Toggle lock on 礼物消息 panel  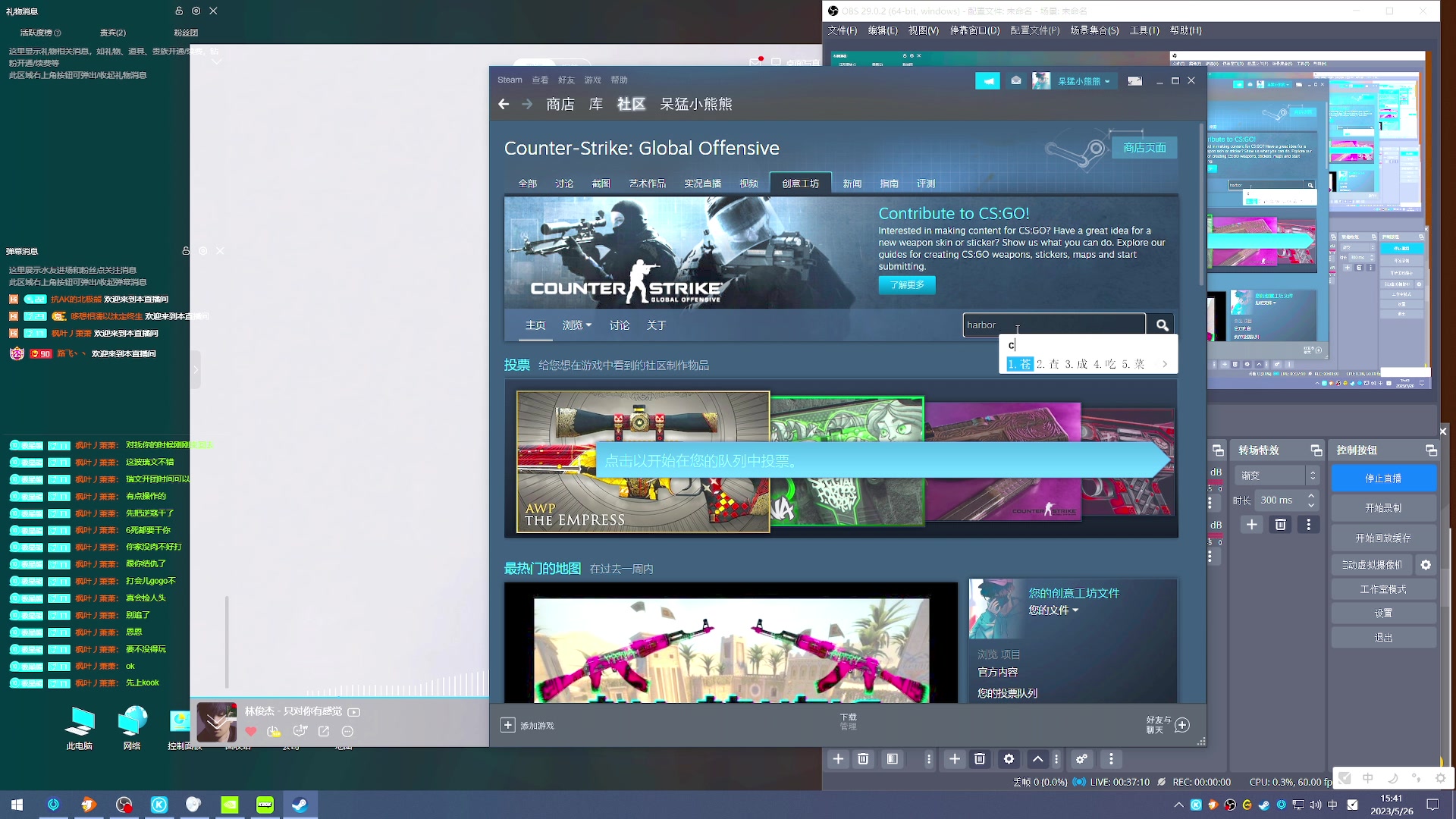point(179,11)
